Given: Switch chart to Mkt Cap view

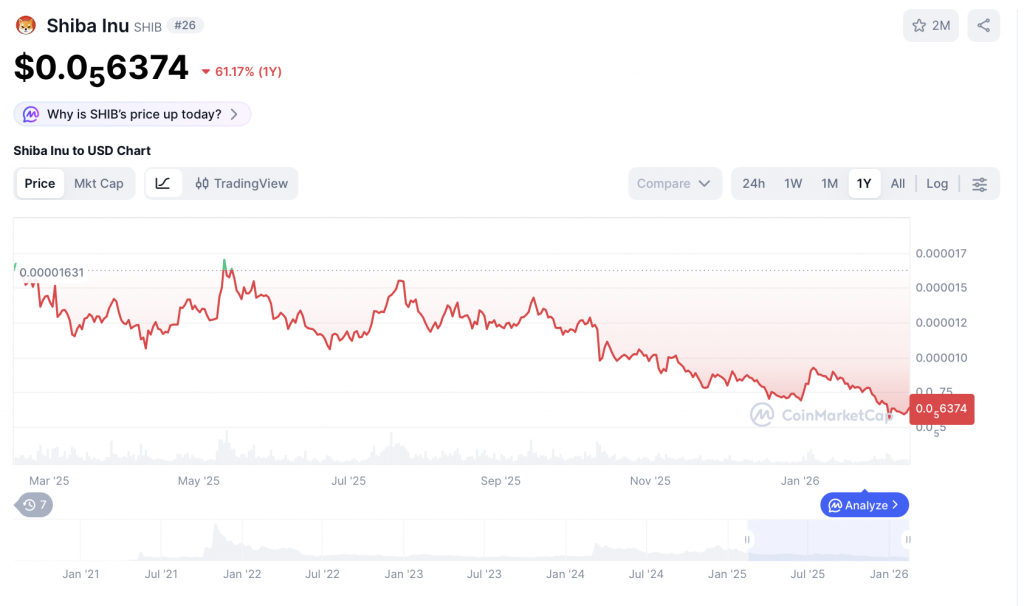Looking at the screenshot, I should (x=99, y=183).
